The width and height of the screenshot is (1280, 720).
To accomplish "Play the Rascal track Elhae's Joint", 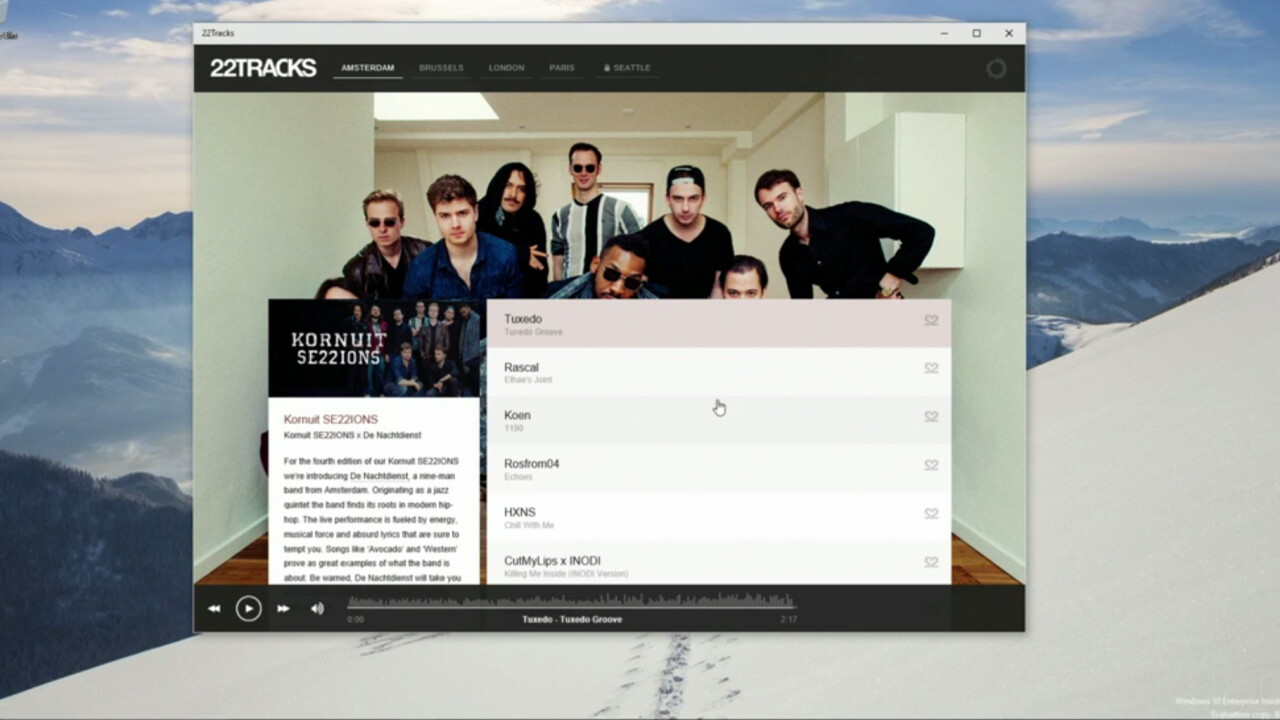I will pyautogui.click(x=700, y=372).
